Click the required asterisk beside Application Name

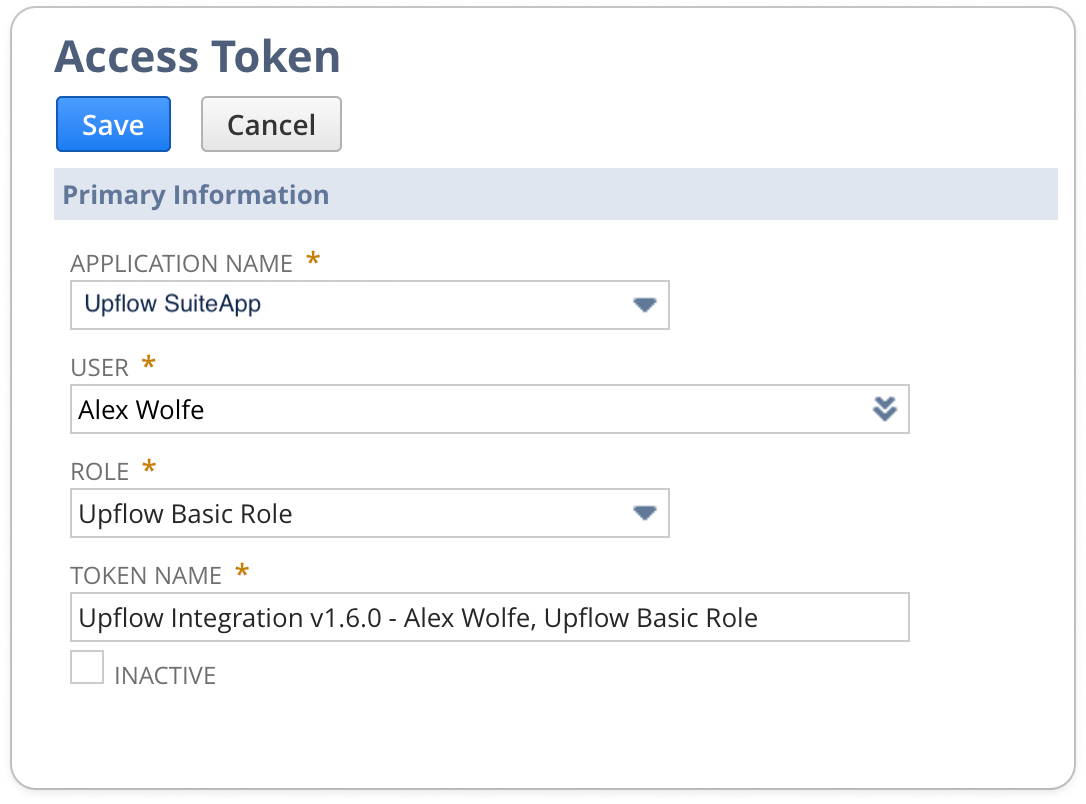313,259
